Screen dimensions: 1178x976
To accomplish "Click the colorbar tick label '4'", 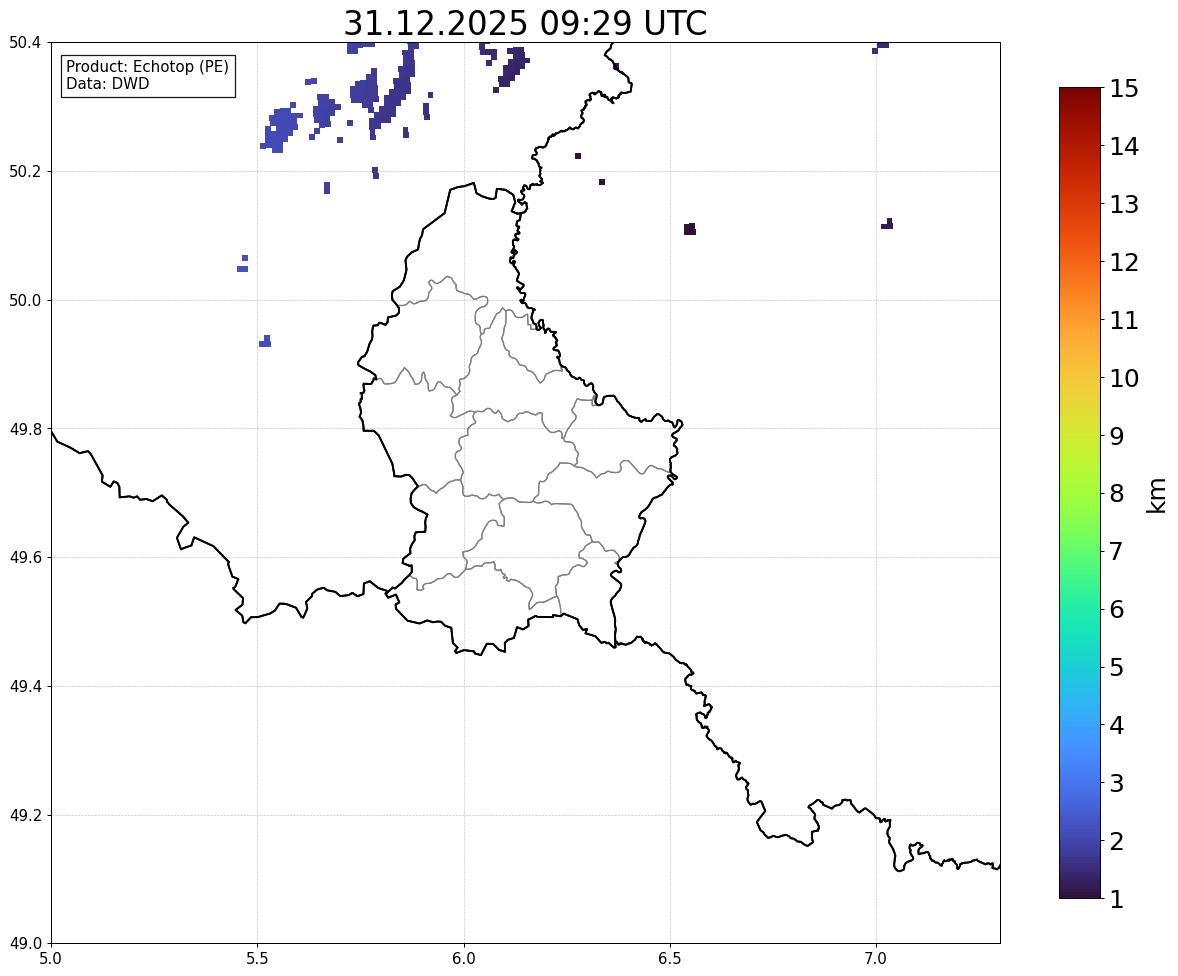I will coord(1116,725).
